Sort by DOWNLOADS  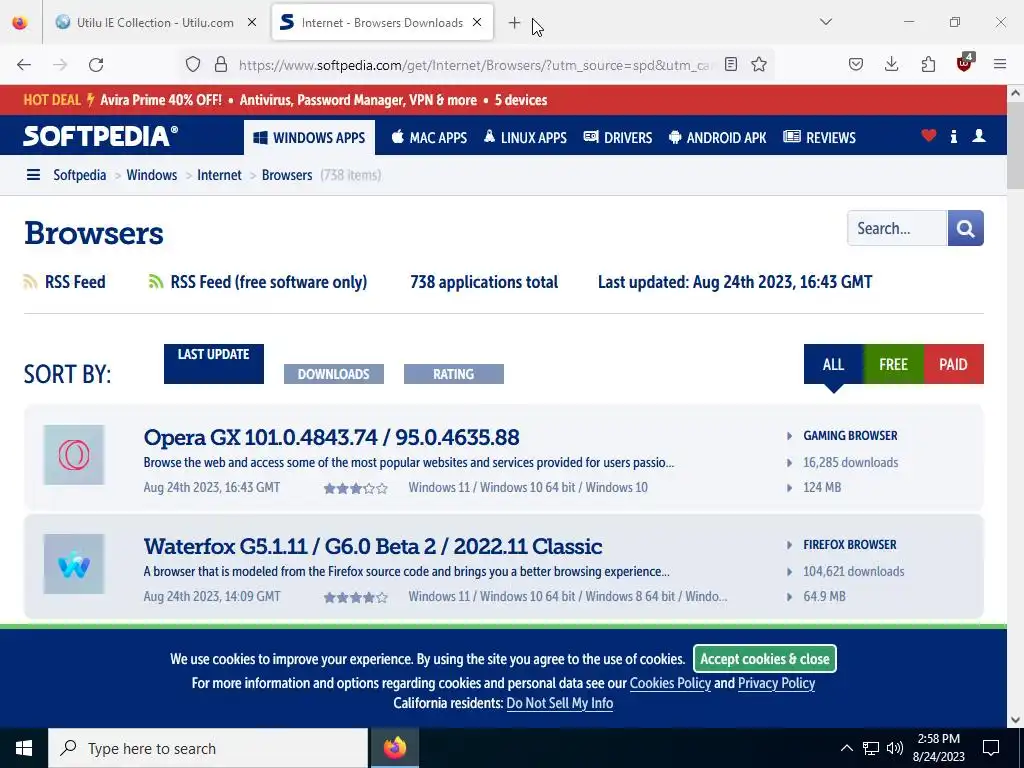coord(334,374)
